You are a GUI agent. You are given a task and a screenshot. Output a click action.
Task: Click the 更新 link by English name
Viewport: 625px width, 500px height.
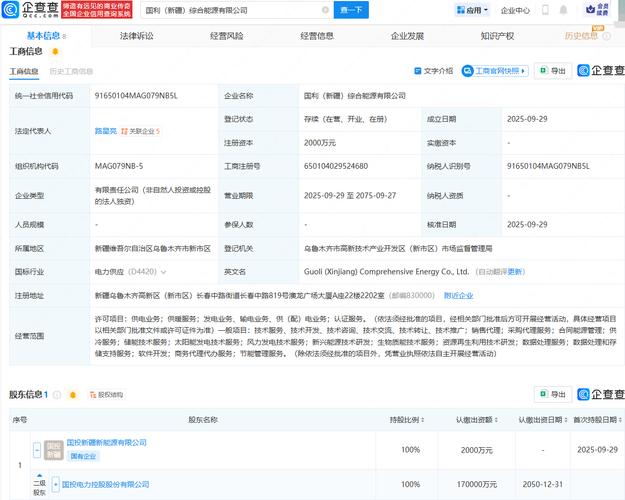(x=515, y=272)
